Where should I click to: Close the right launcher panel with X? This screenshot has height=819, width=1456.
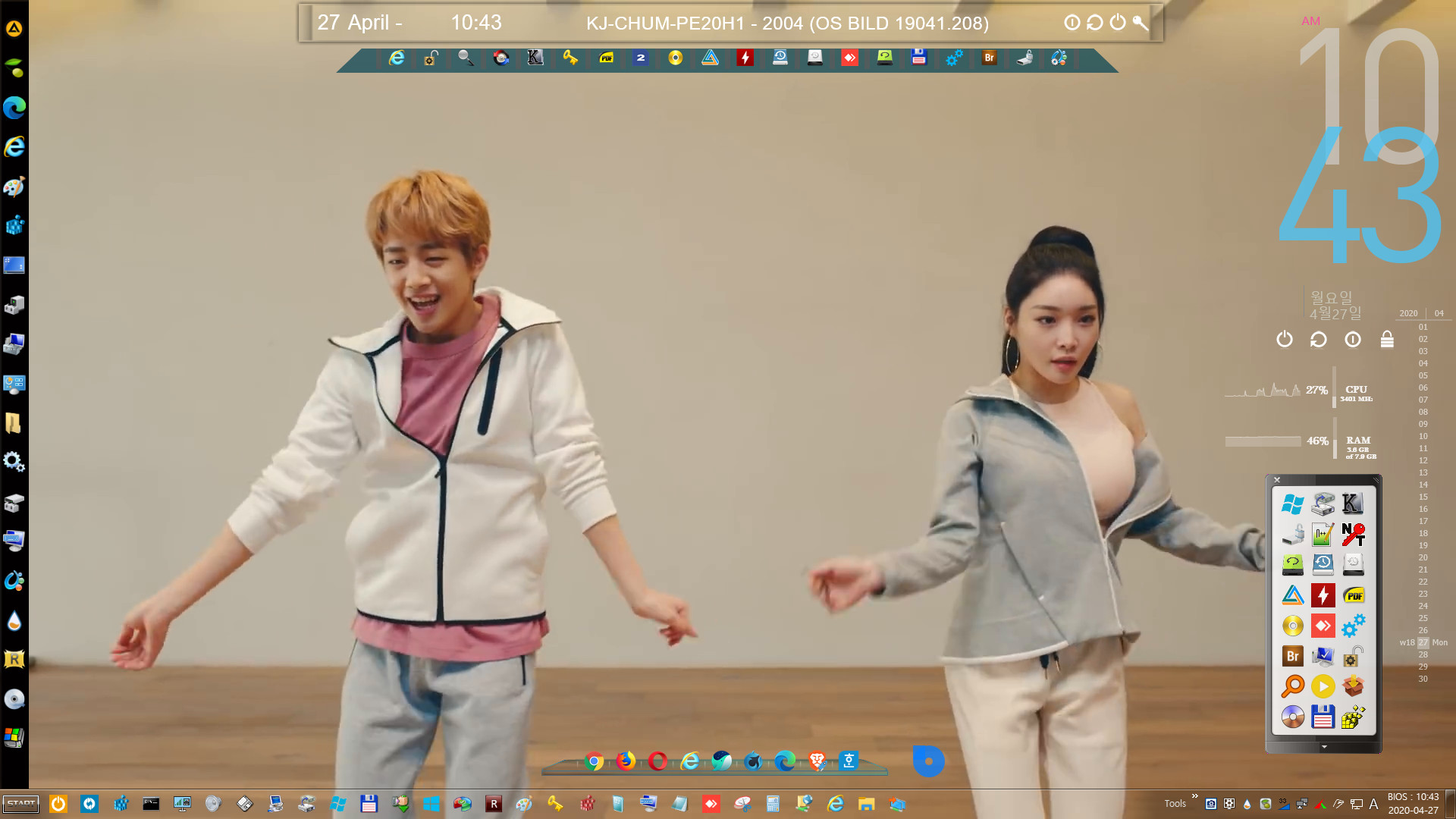[x=1277, y=480]
